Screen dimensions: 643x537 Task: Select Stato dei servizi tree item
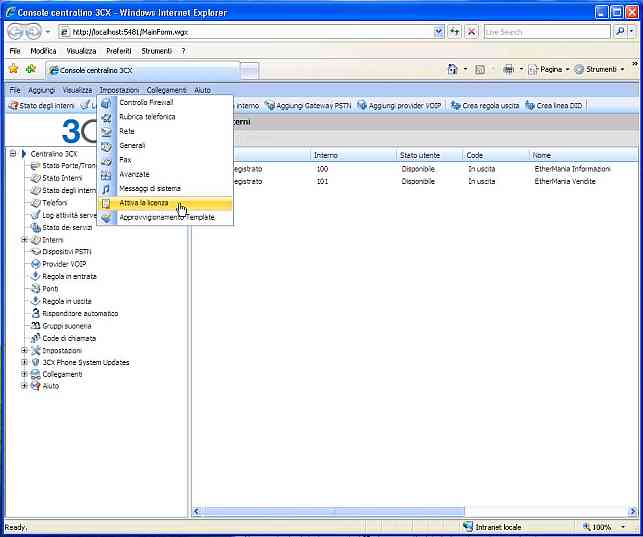pos(67,228)
